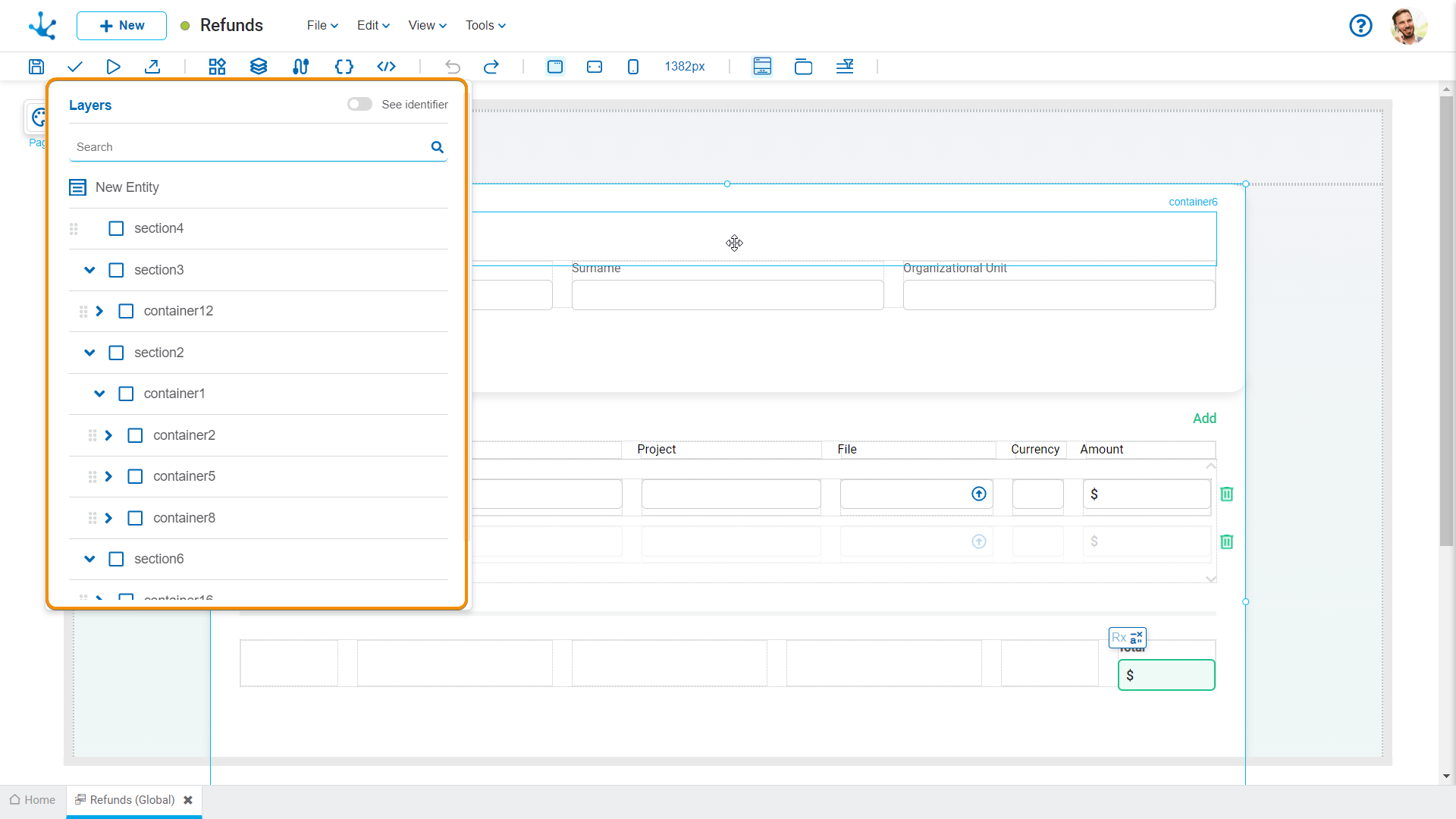
Task: Click the New button
Action: coord(121,26)
